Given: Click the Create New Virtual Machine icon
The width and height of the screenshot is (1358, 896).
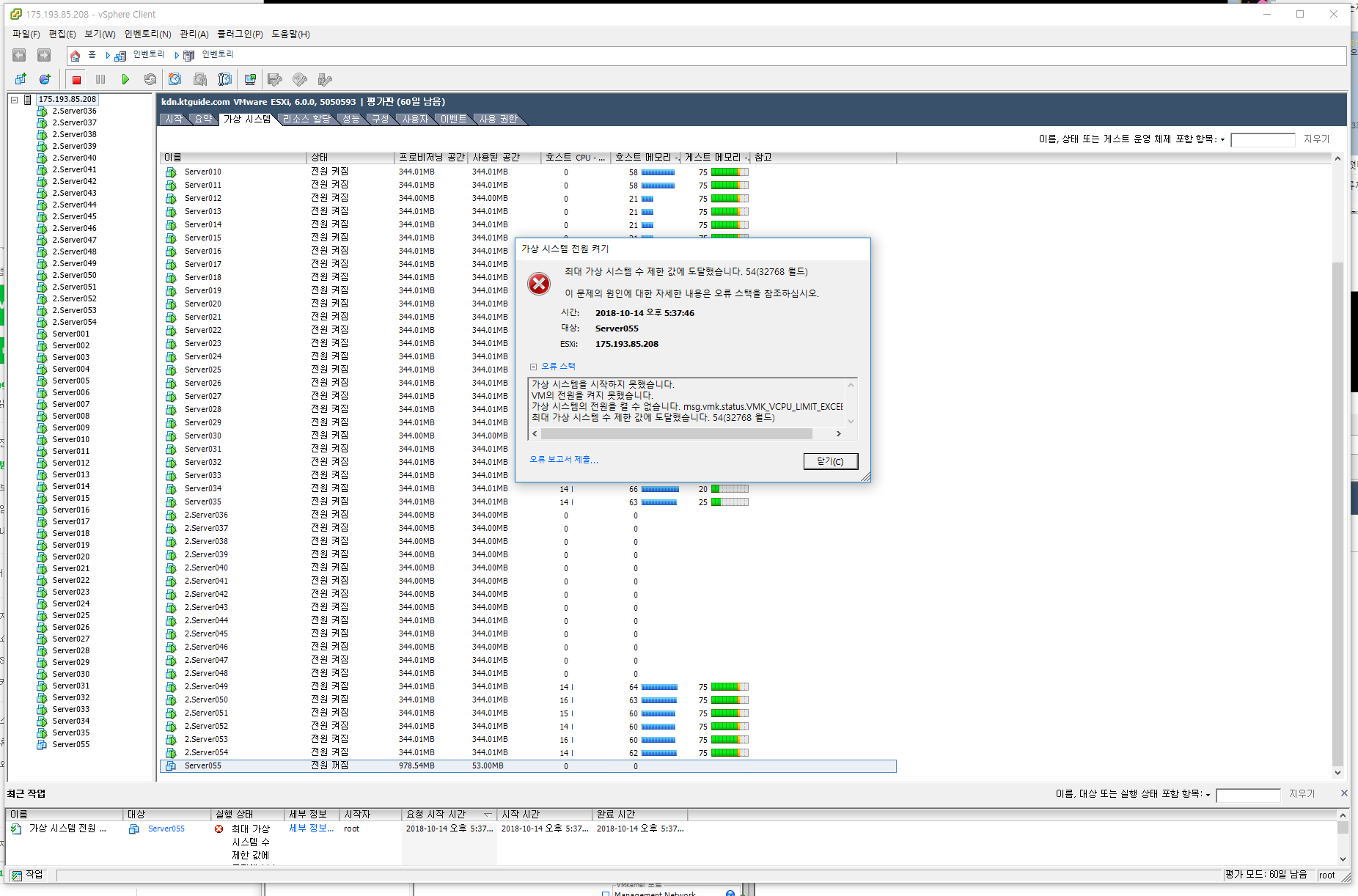Looking at the screenshot, I should click(x=21, y=79).
